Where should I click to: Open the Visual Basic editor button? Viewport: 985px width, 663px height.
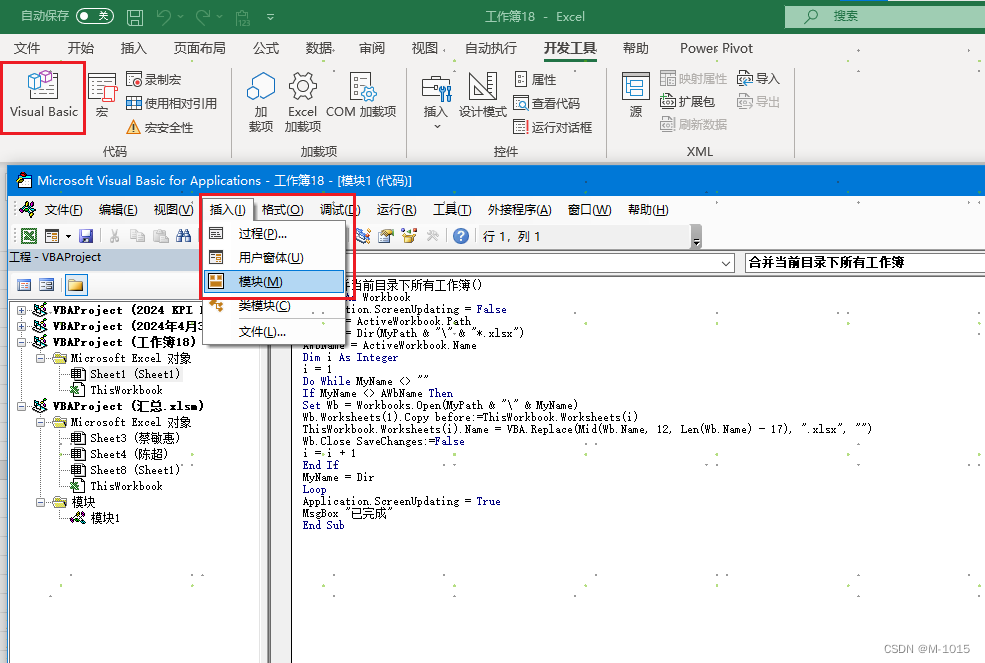pos(43,96)
